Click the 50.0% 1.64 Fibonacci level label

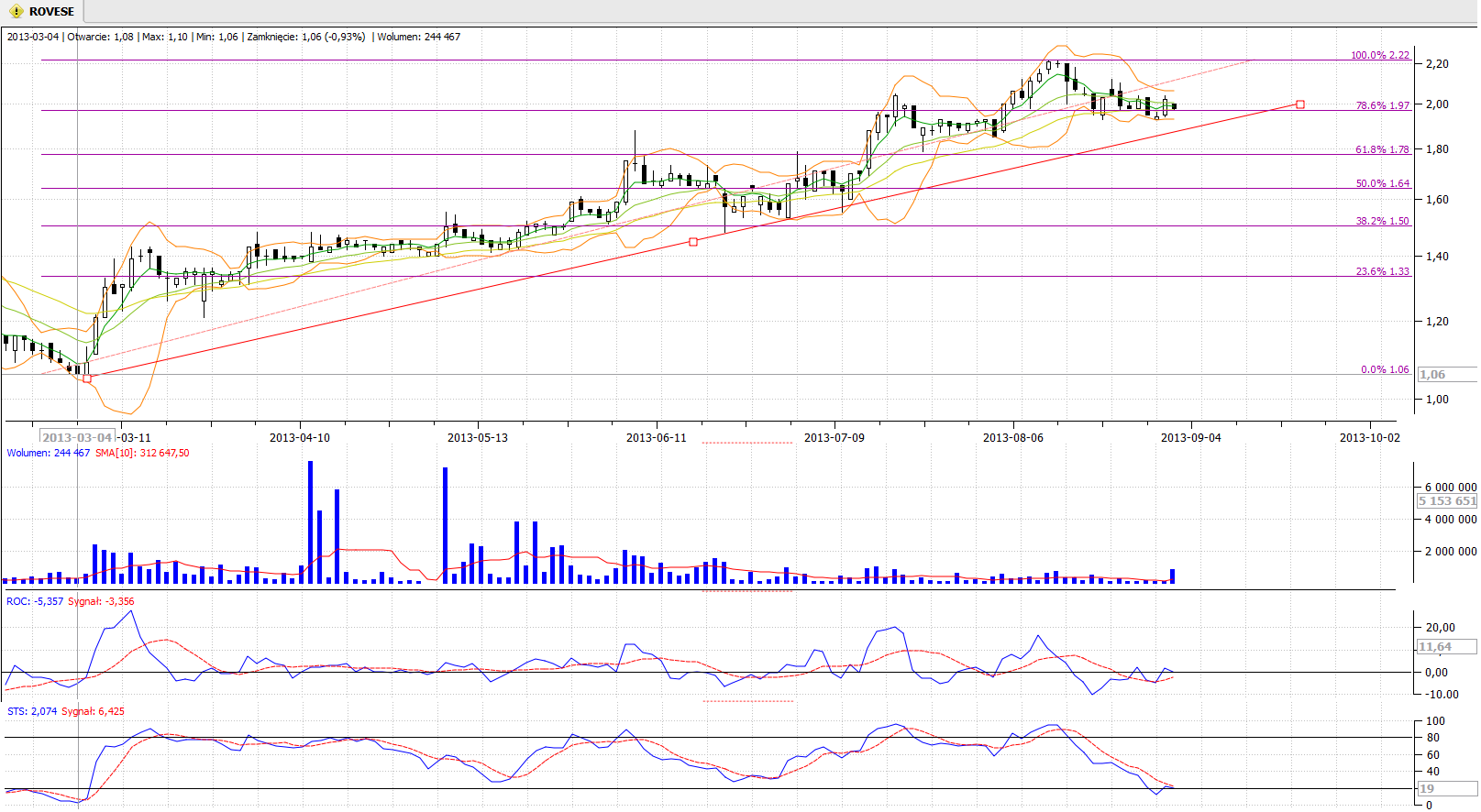pos(1383,183)
